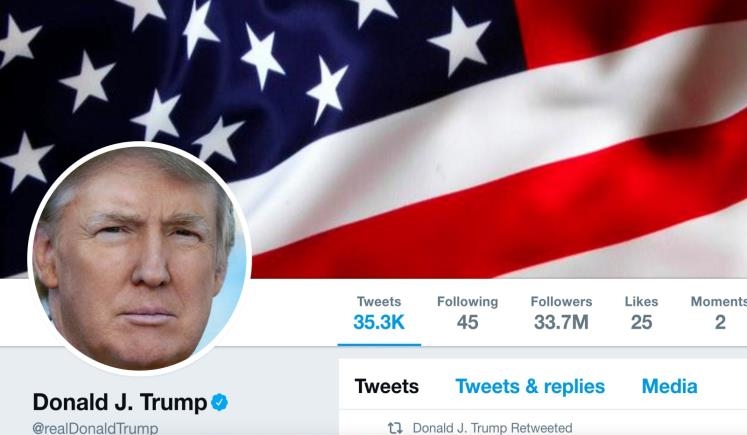747x435 pixels.
Task: Click the 45 following count
Action: 467,323
